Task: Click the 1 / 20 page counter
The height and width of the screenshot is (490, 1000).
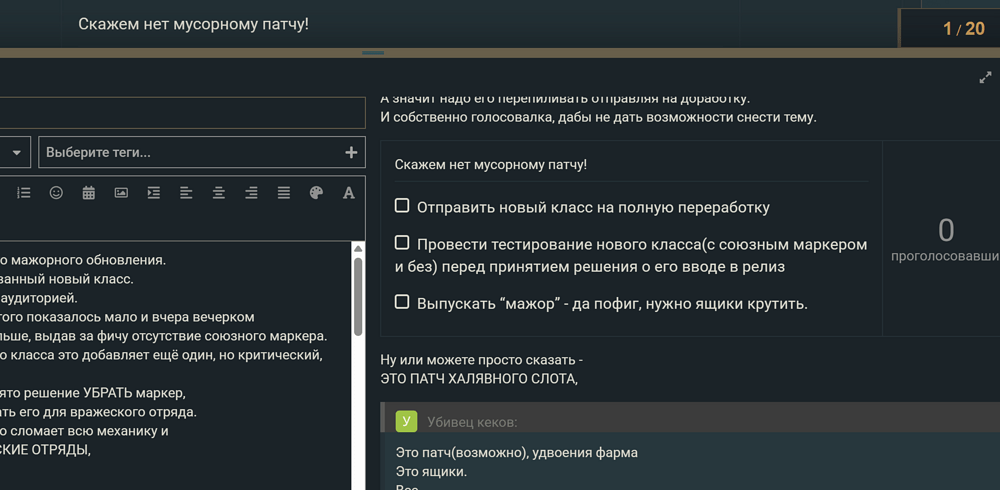Action: coord(963,29)
